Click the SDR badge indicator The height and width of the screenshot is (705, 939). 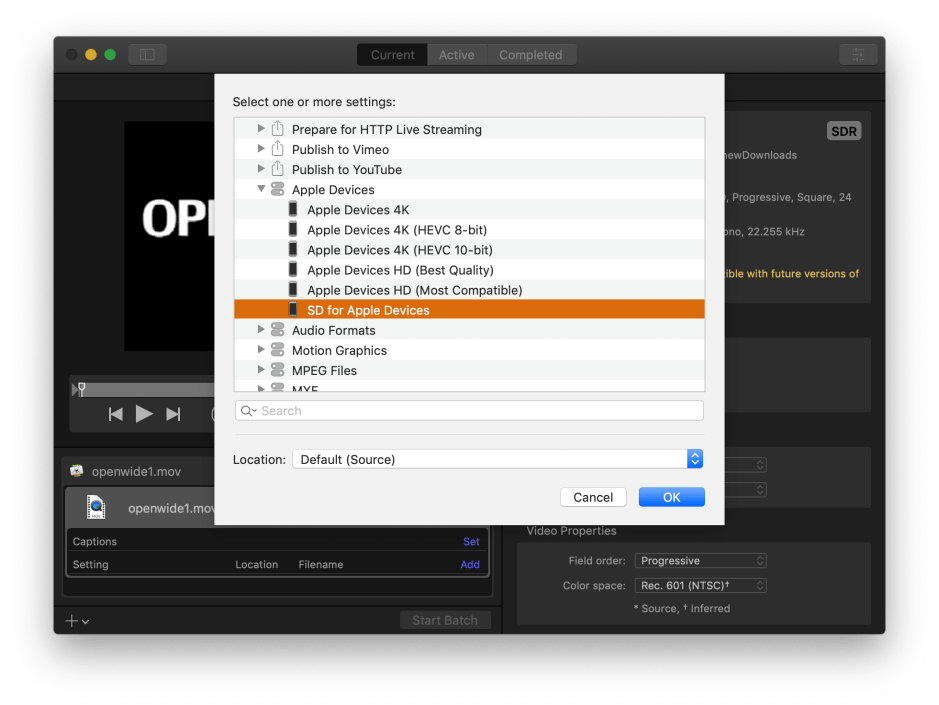point(844,131)
